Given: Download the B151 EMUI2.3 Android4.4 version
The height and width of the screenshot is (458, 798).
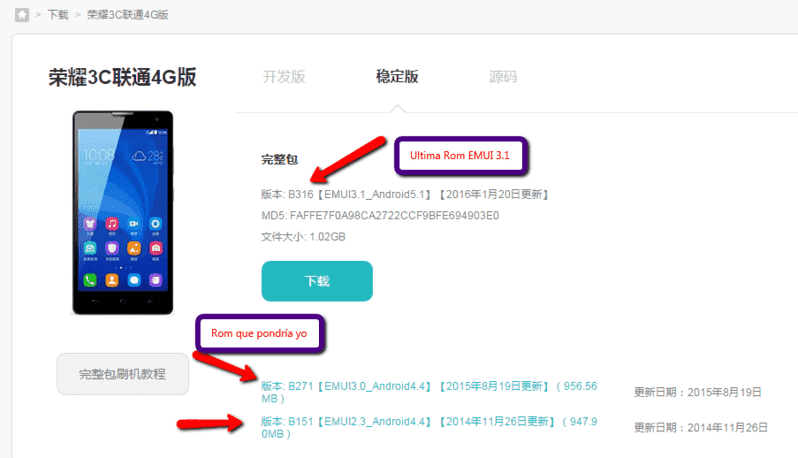Looking at the screenshot, I should tap(429, 427).
